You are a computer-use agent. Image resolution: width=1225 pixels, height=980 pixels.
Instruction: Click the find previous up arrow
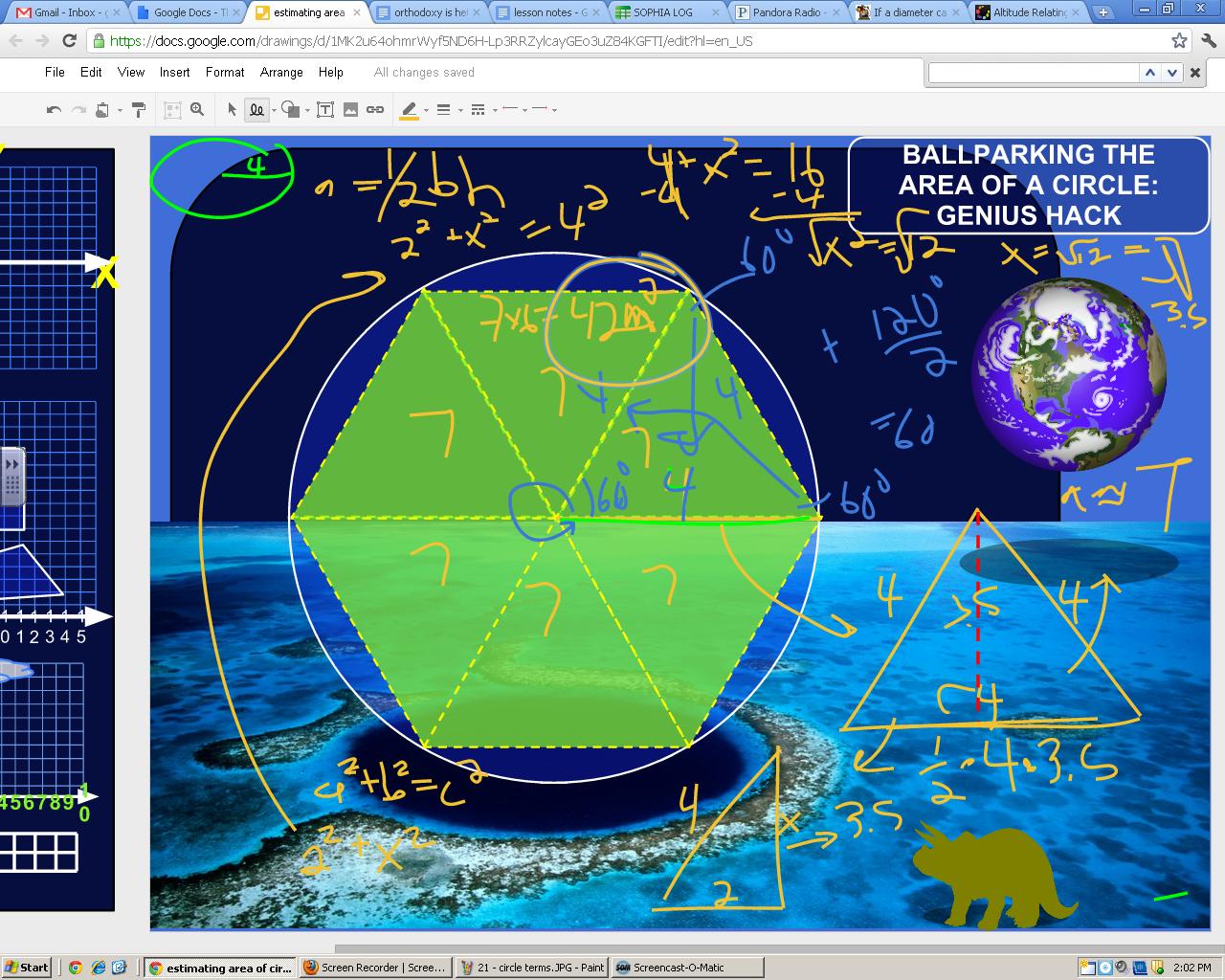tap(1150, 73)
